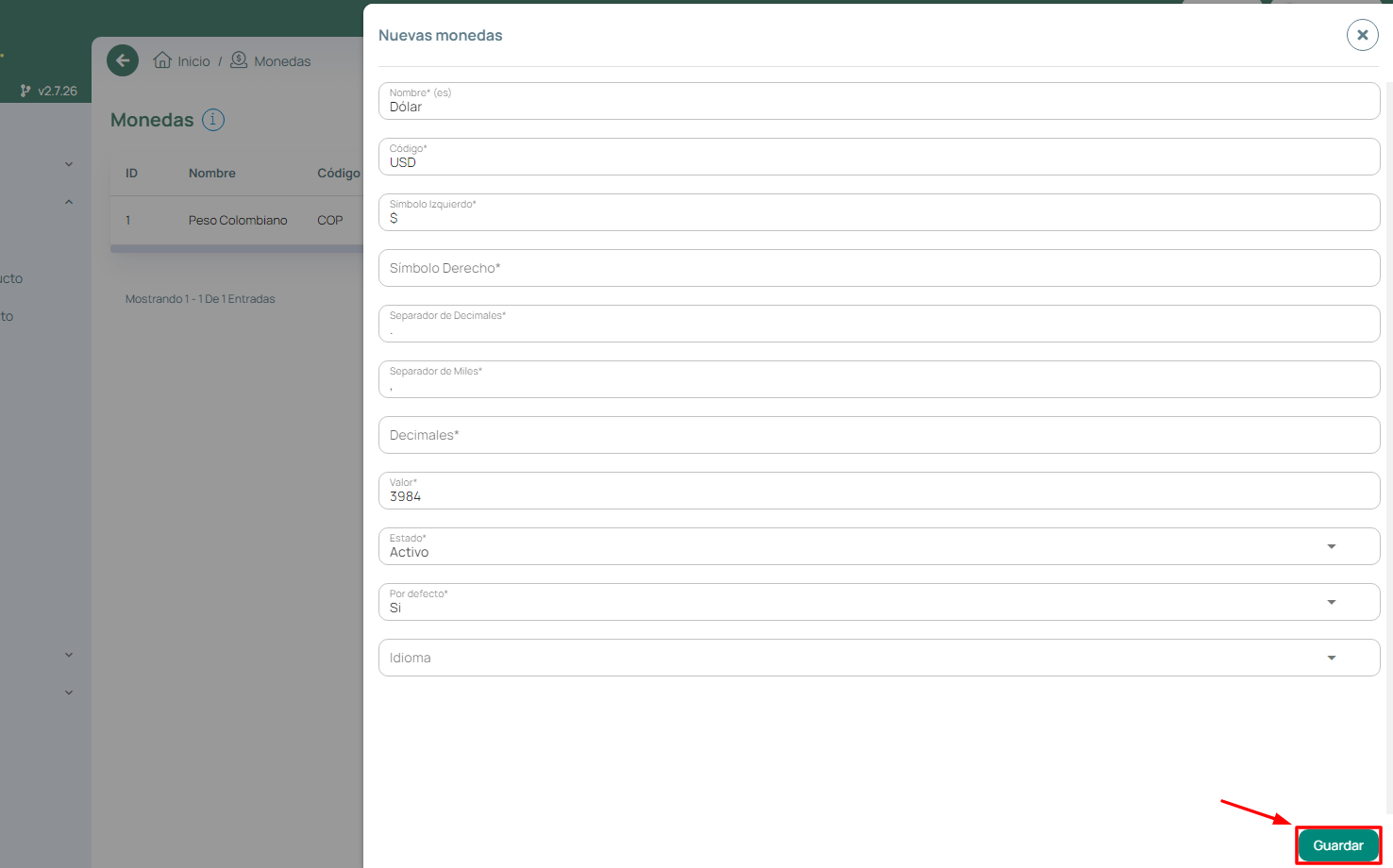The height and width of the screenshot is (868, 1393).
Task: Click the git branch version icon
Action: (25, 91)
